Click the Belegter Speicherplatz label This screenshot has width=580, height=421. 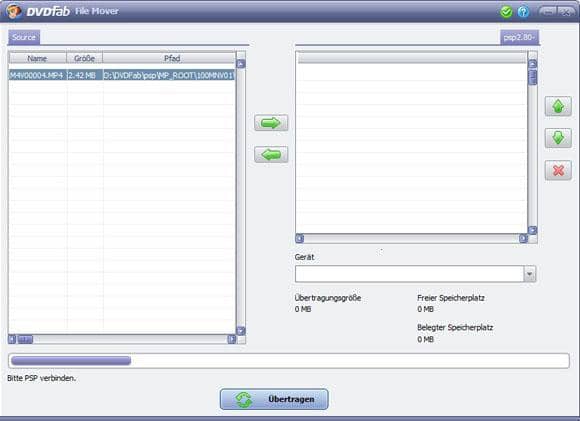coord(455,327)
